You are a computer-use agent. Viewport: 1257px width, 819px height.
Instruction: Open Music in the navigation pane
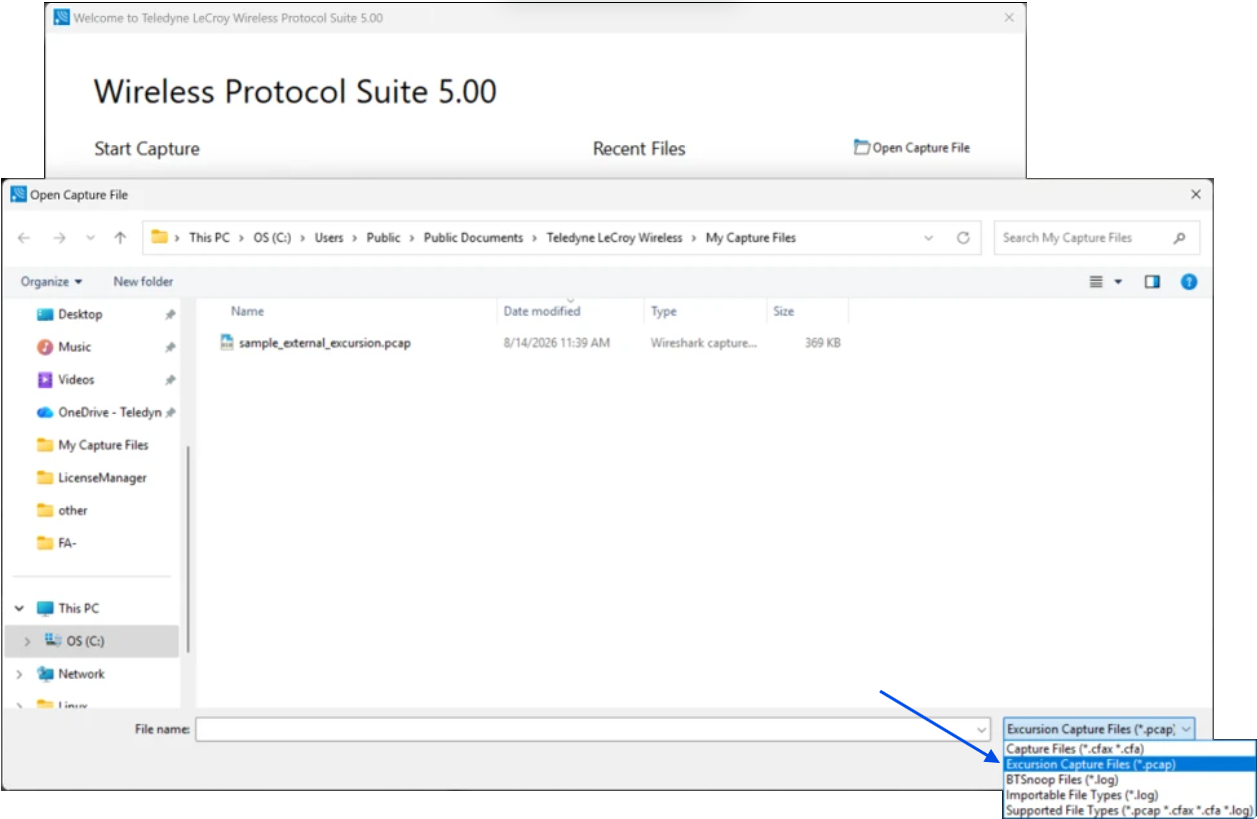tap(74, 347)
